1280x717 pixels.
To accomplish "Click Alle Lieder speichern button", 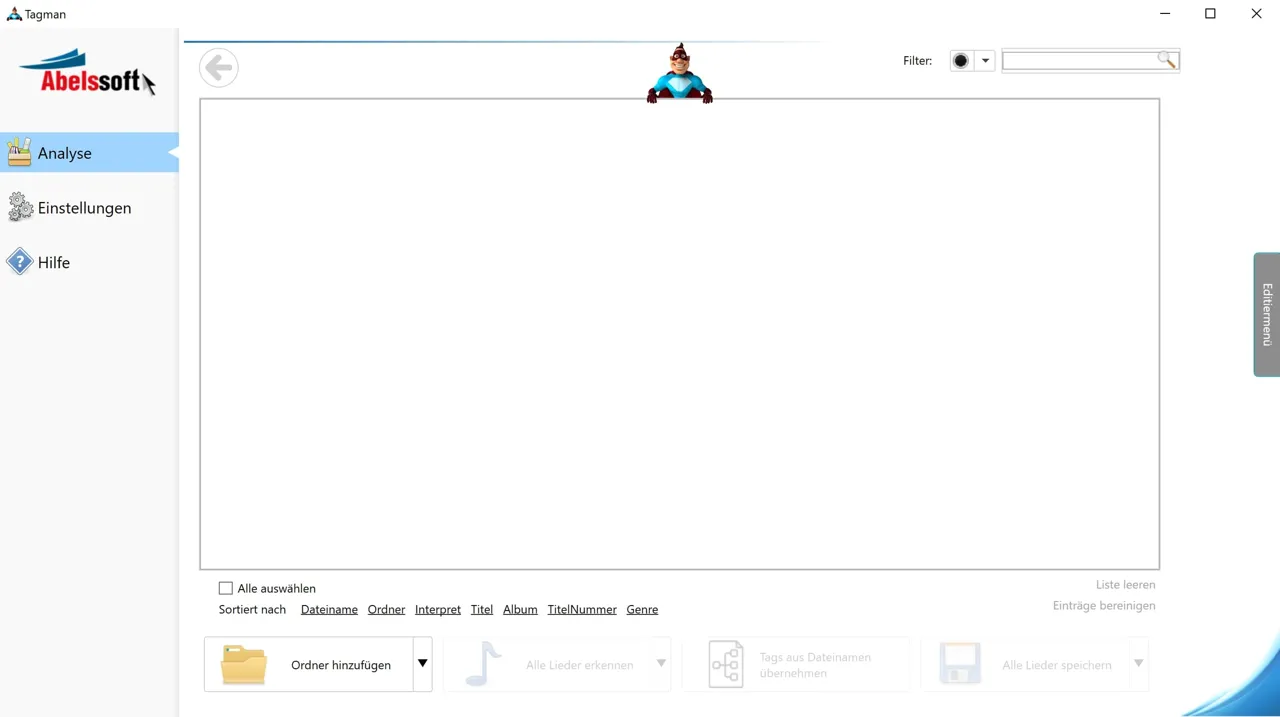I will click(x=1025, y=664).
